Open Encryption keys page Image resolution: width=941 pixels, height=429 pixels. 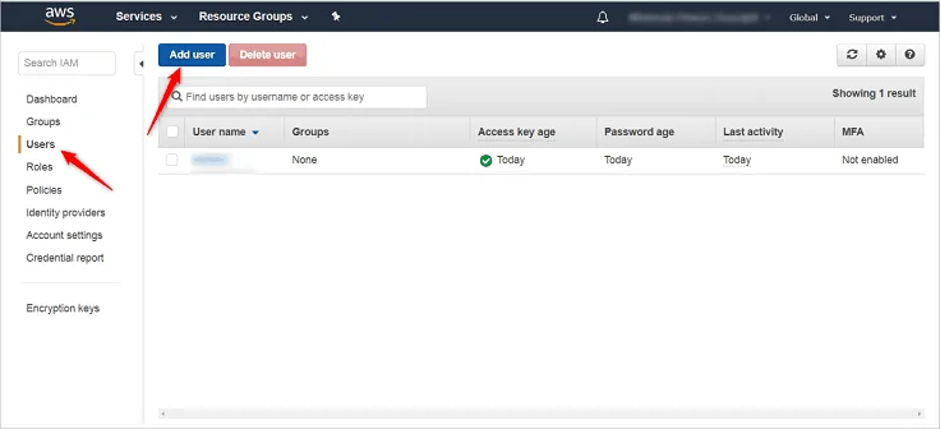63,308
